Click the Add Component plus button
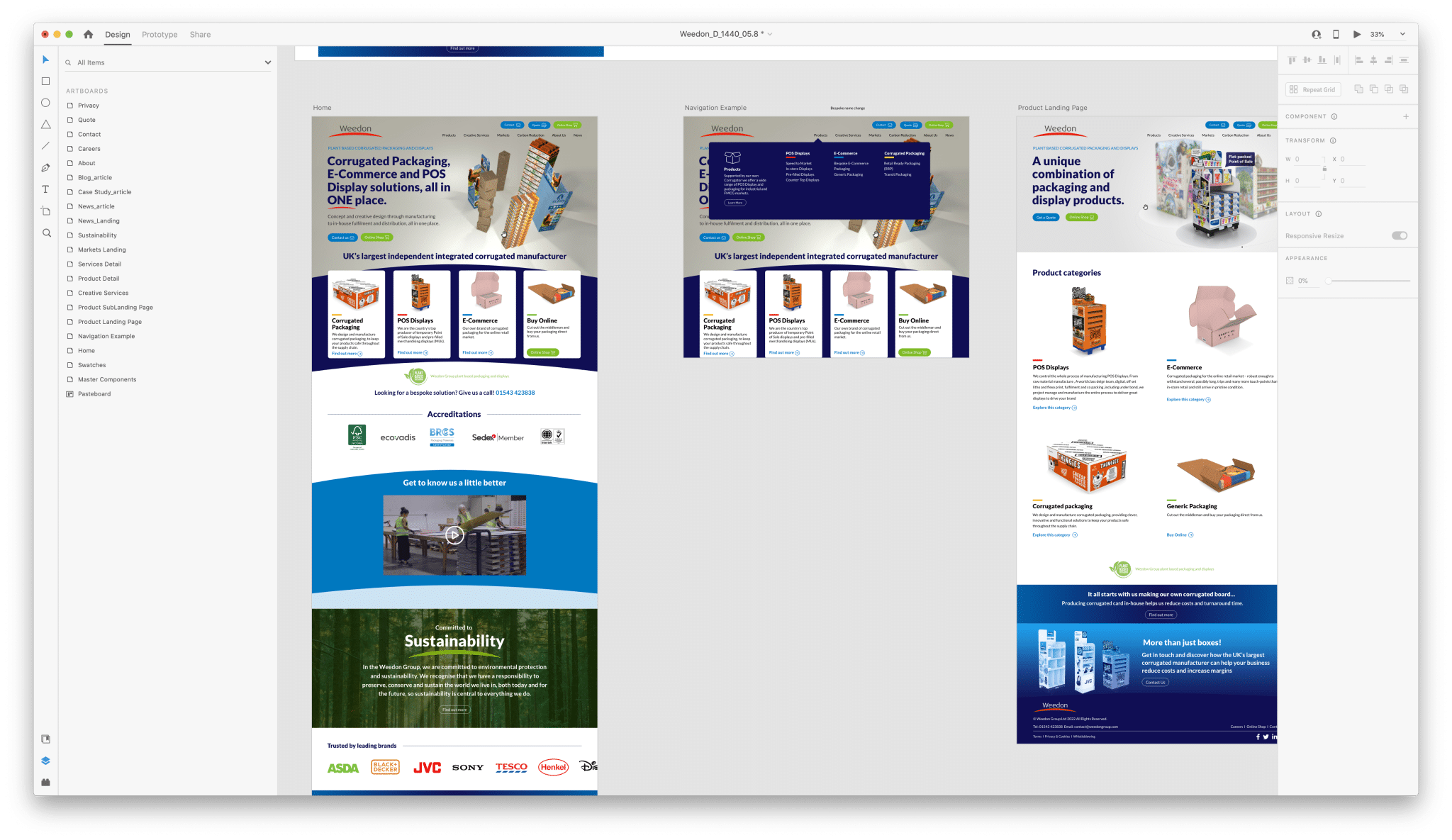The image size is (1452, 840). [x=1405, y=116]
